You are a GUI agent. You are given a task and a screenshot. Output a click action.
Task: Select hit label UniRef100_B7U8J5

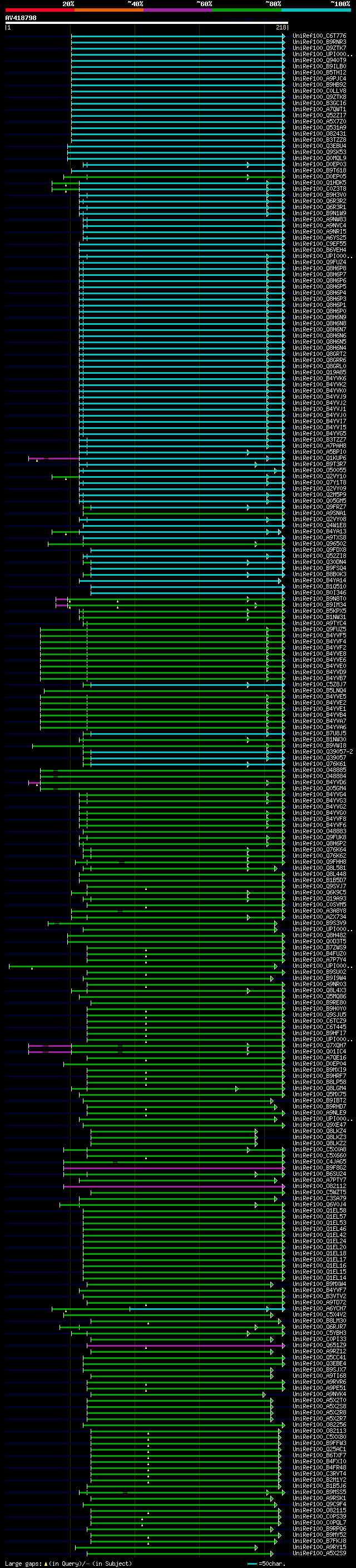319,733
